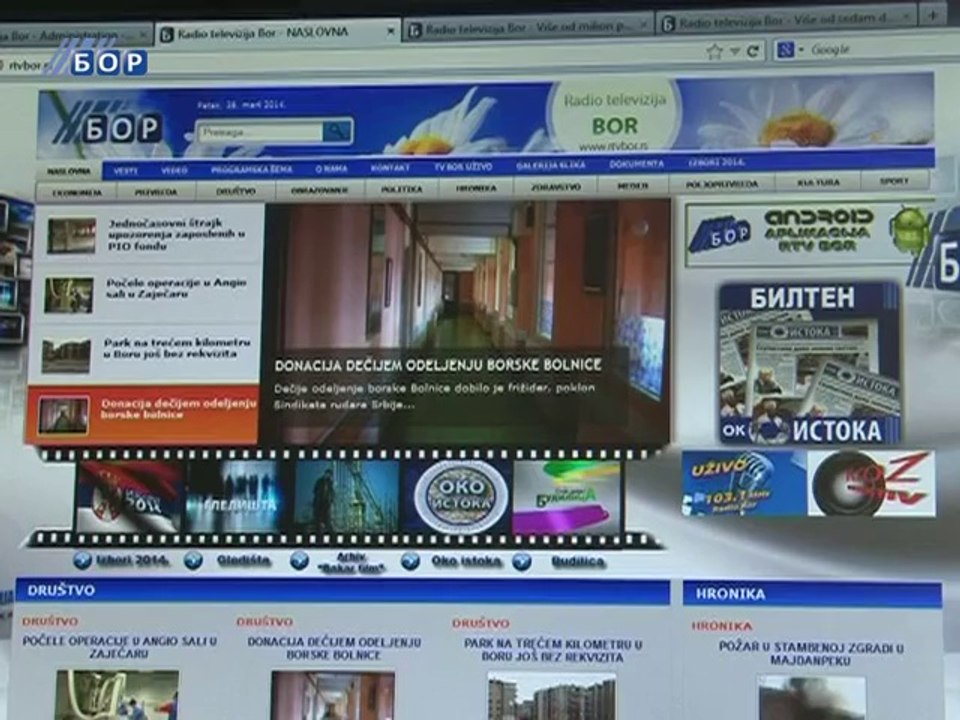Switch to the 'Više od milion' browser tab
This screenshot has width=960, height=720.
[527, 28]
